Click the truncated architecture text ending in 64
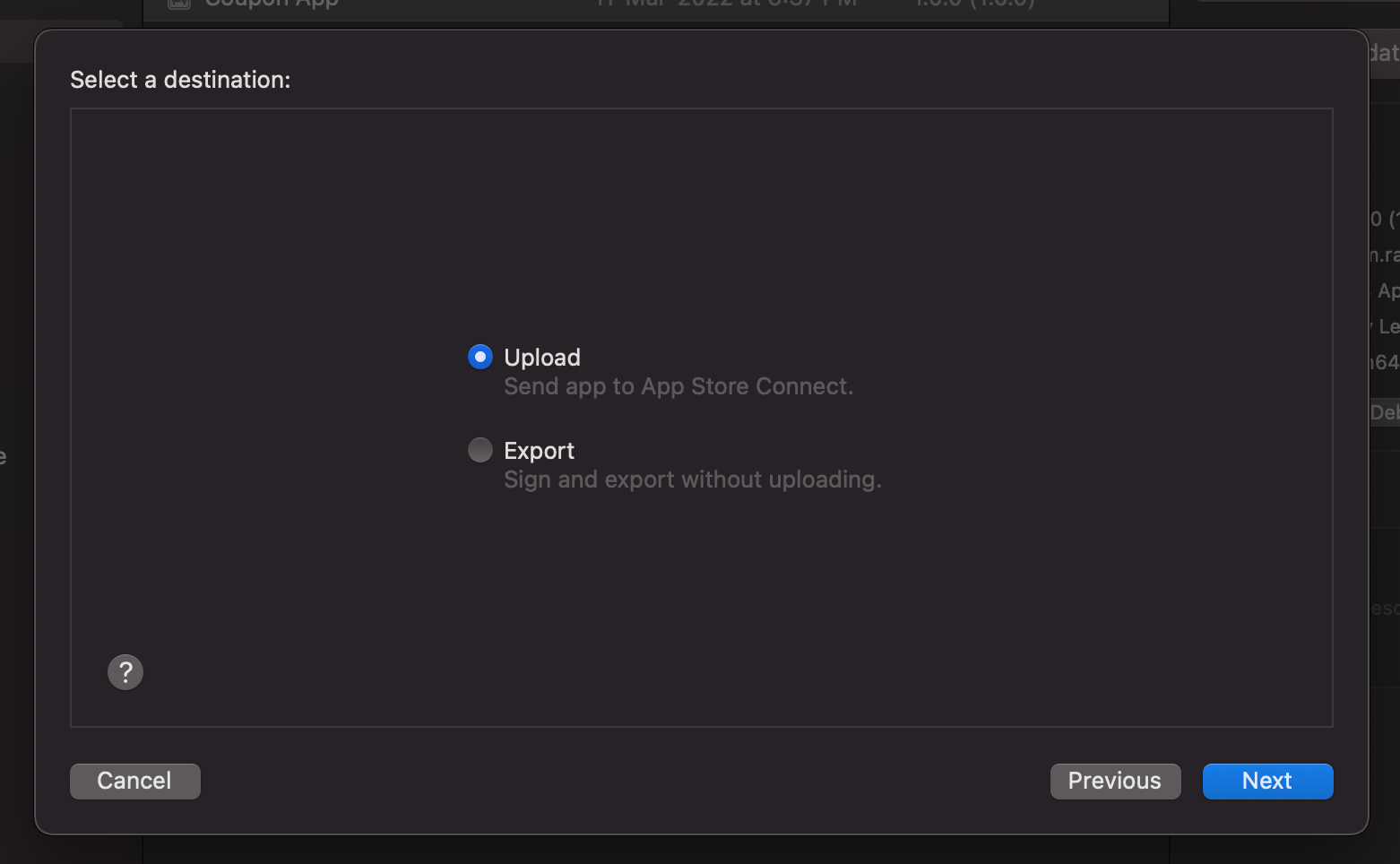Image resolution: width=1400 pixels, height=864 pixels. [1384, 362]
